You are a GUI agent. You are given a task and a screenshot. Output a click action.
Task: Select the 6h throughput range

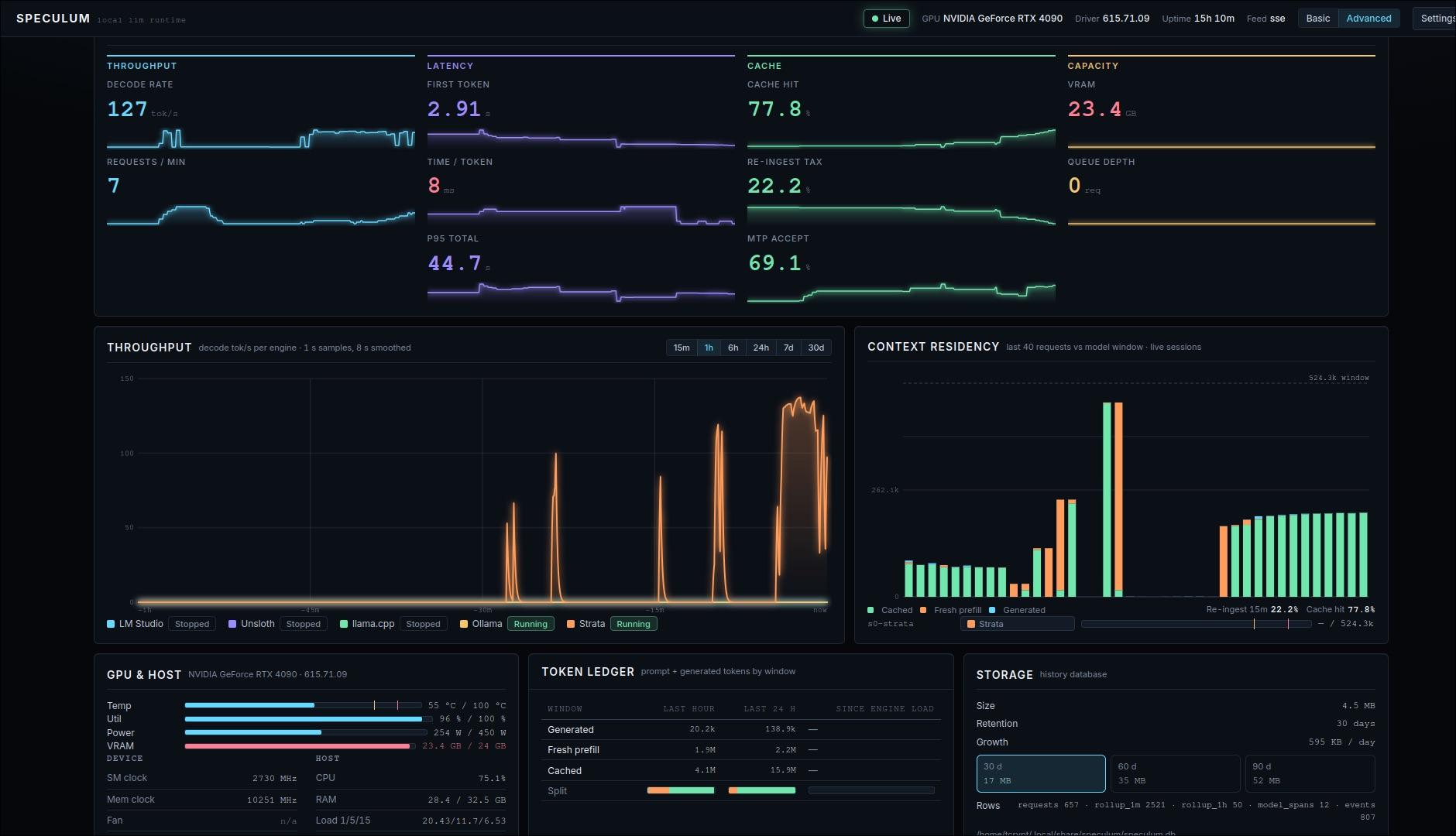[x=733, y=348]
